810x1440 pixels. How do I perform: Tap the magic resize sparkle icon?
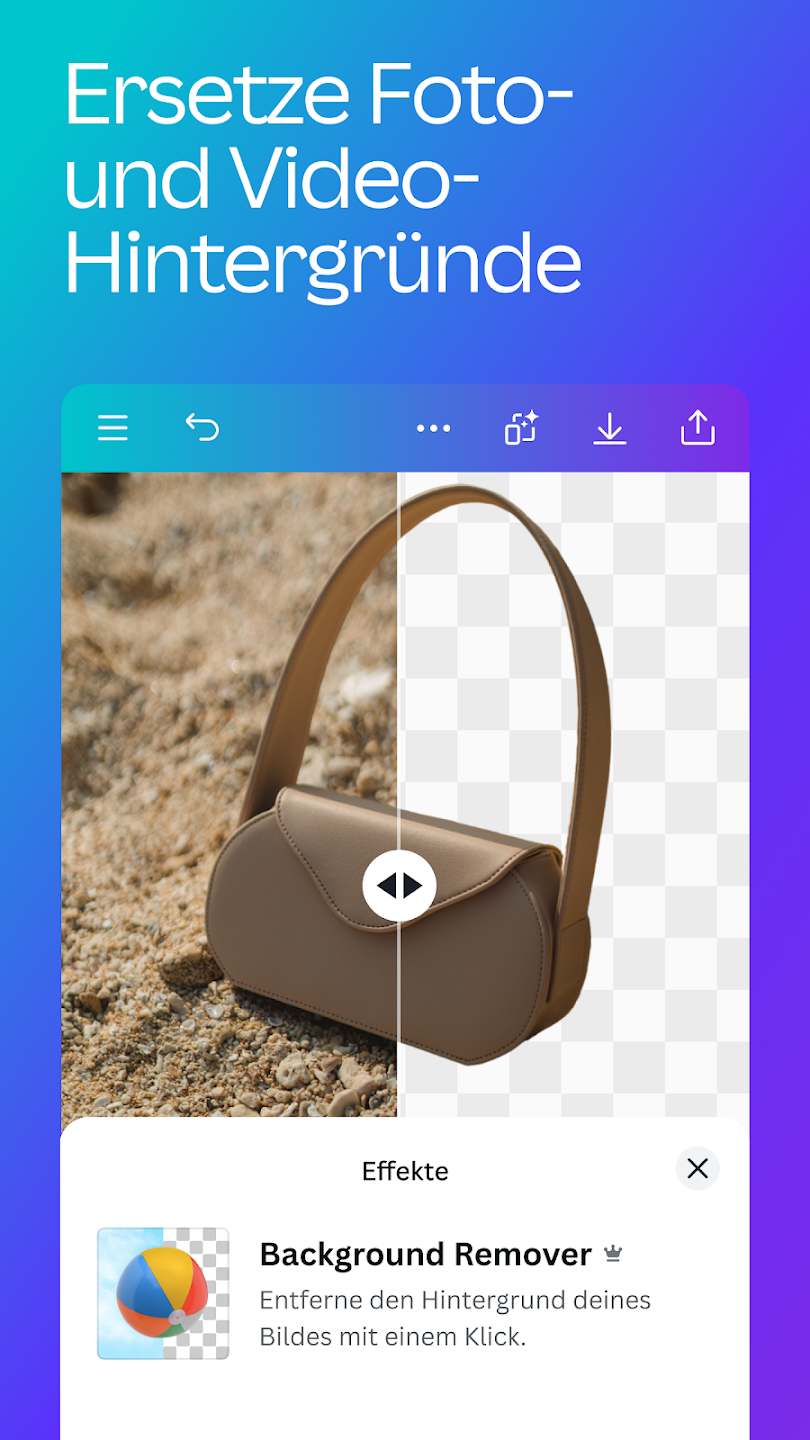pyautogui.click(x=521, y=428)
